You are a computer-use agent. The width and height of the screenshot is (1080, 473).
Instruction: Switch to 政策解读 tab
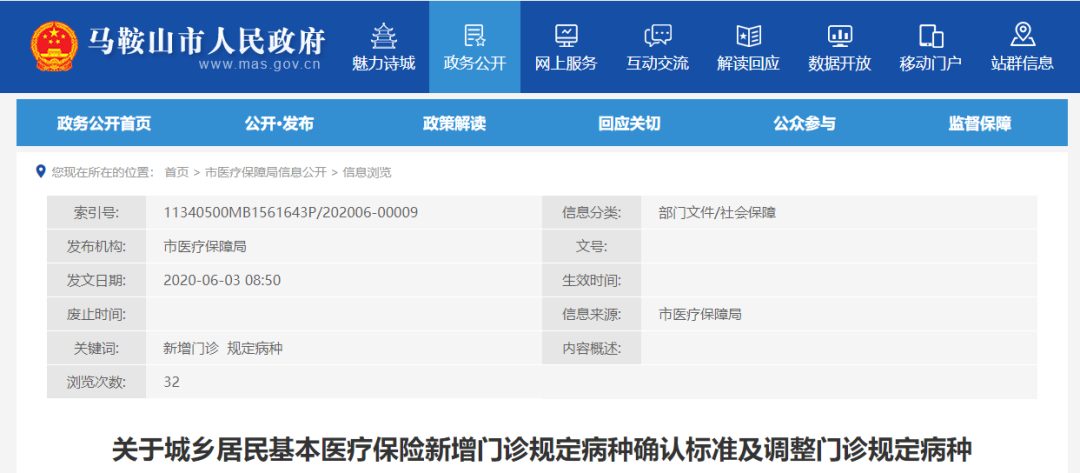pos(455,124)
